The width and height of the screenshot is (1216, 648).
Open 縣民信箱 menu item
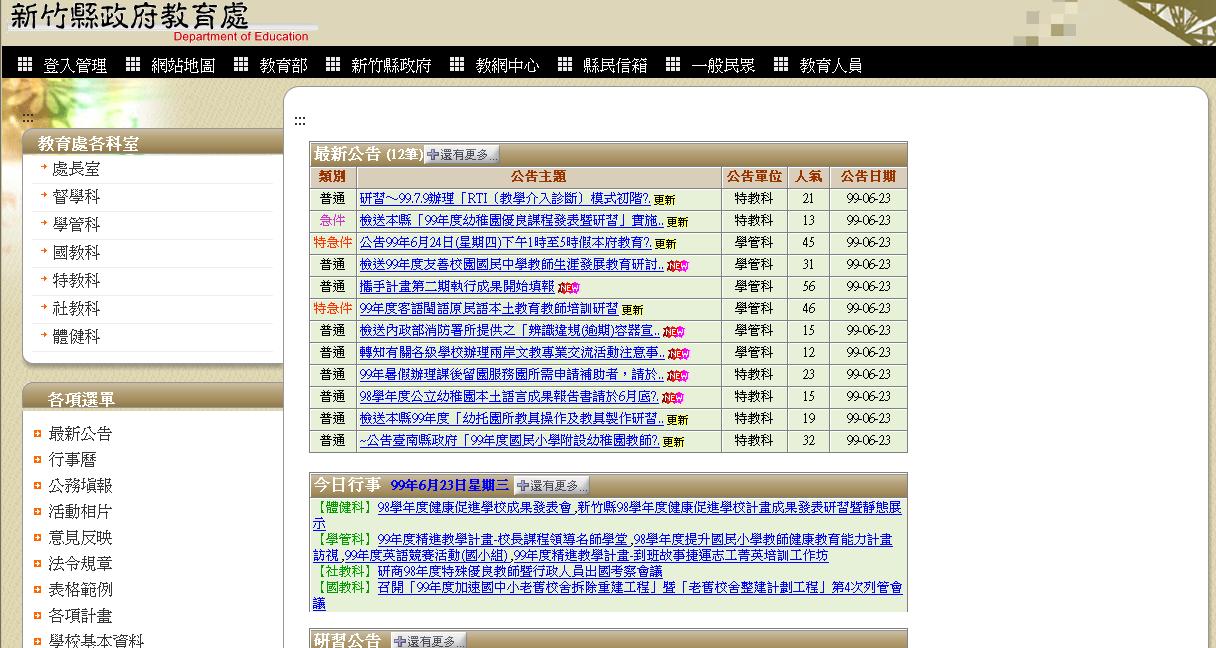pos(615,65)
